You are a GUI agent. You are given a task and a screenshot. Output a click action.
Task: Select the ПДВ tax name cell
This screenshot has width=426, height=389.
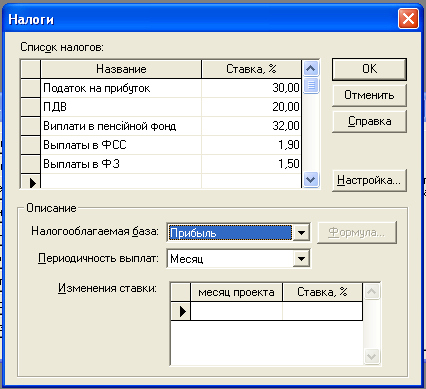pyautogui.click(x=121, y=107)
